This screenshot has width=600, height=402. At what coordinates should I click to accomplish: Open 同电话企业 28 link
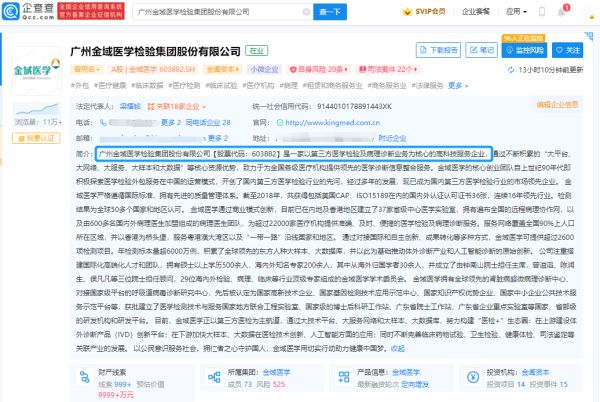tap(208, 122)
